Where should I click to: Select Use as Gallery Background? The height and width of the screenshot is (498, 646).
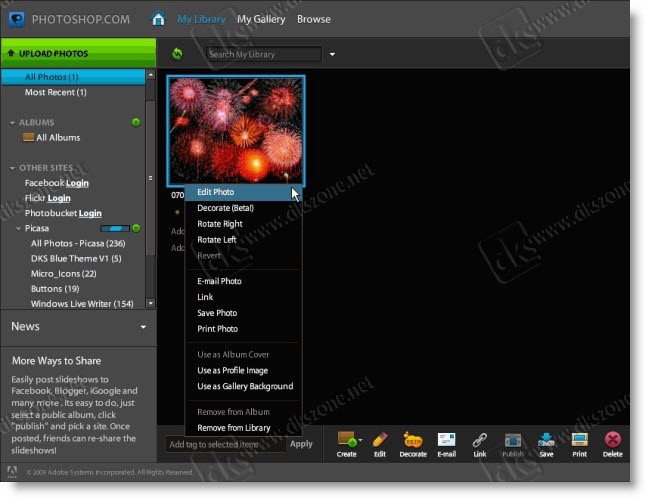click(243, 386)
